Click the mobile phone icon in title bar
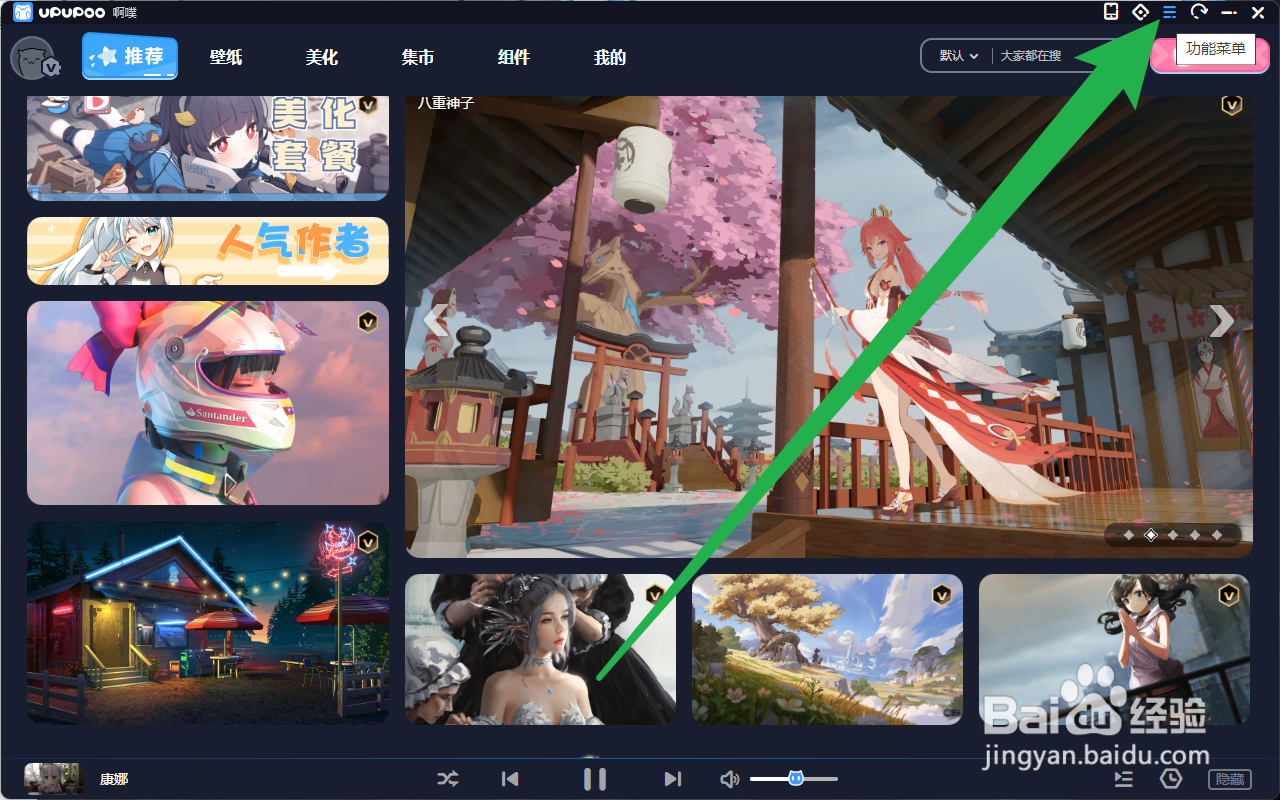The width and height of the screenshot is (1280, 800). [x=1110, y=12]
